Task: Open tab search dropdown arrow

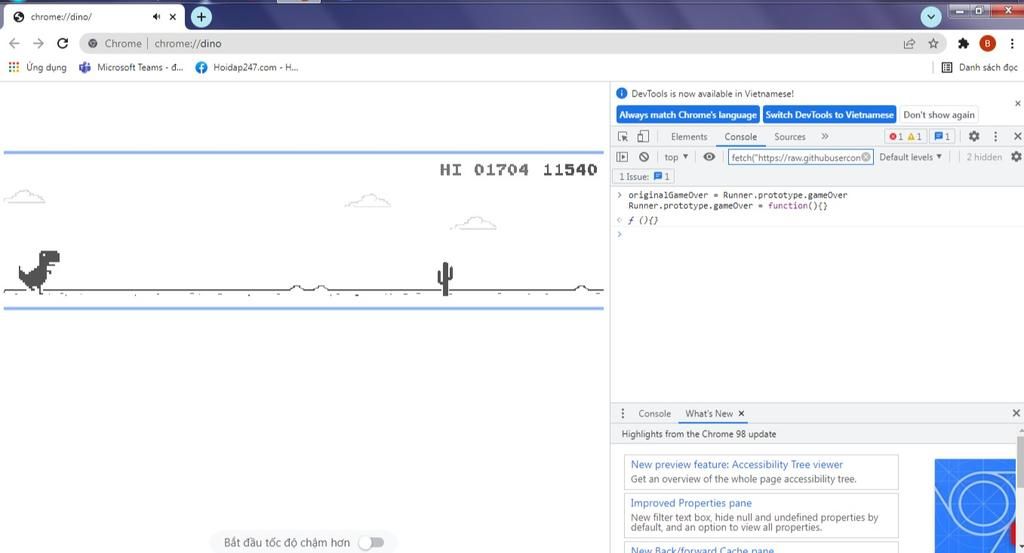Action: (931, 17)
